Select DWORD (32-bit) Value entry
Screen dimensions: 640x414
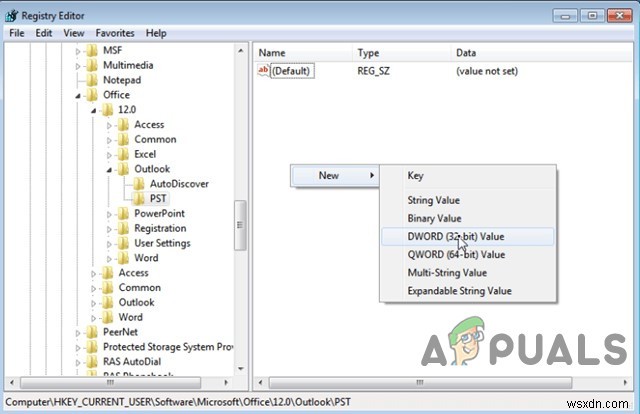468,236
